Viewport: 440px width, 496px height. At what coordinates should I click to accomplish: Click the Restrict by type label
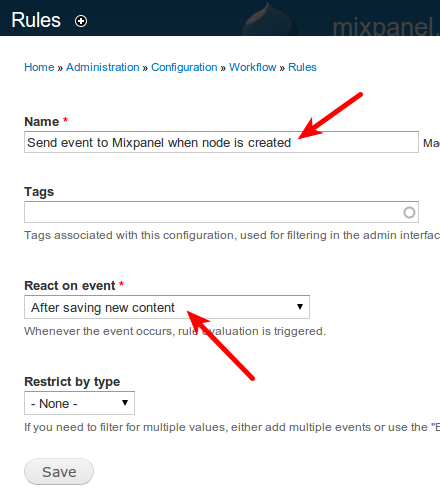click(72, 382)
